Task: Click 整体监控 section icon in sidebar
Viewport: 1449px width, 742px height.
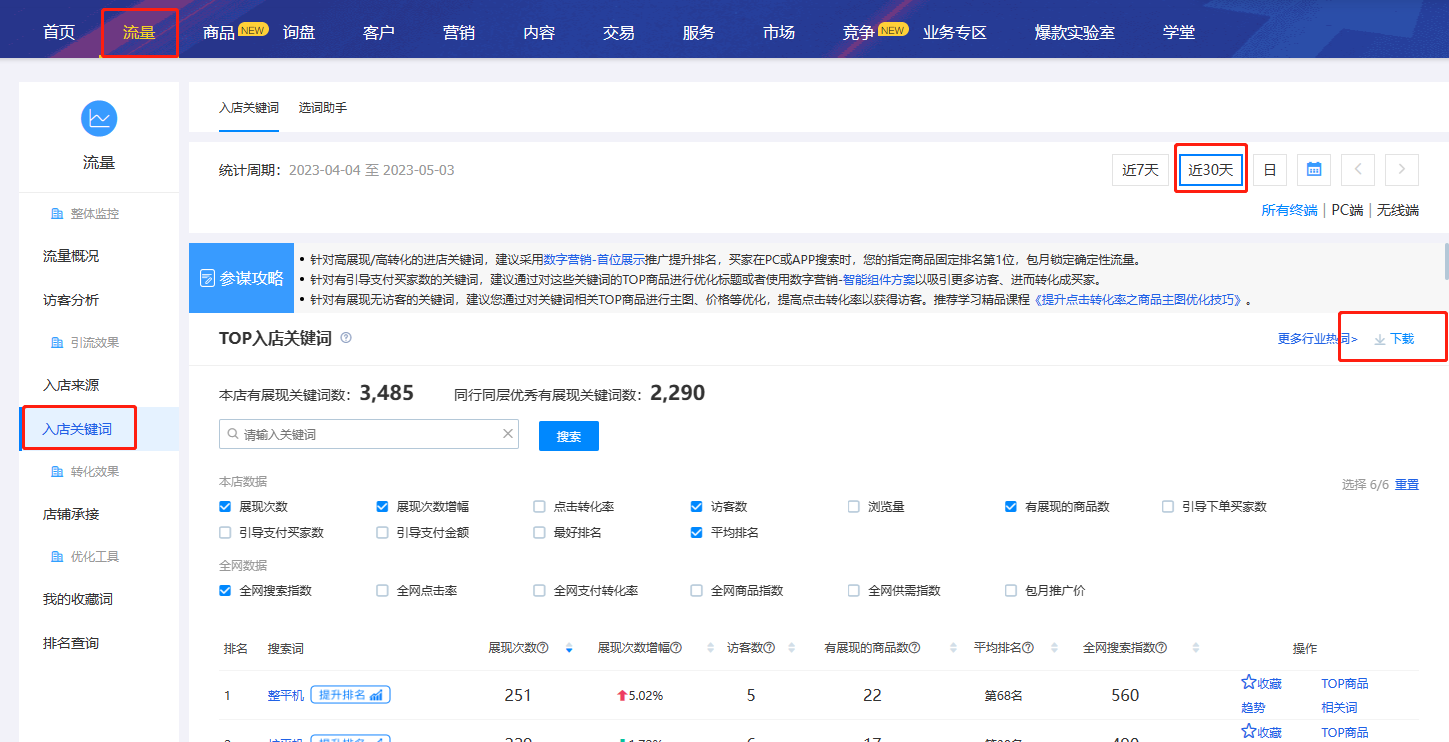Action: (x=57, y=214)
